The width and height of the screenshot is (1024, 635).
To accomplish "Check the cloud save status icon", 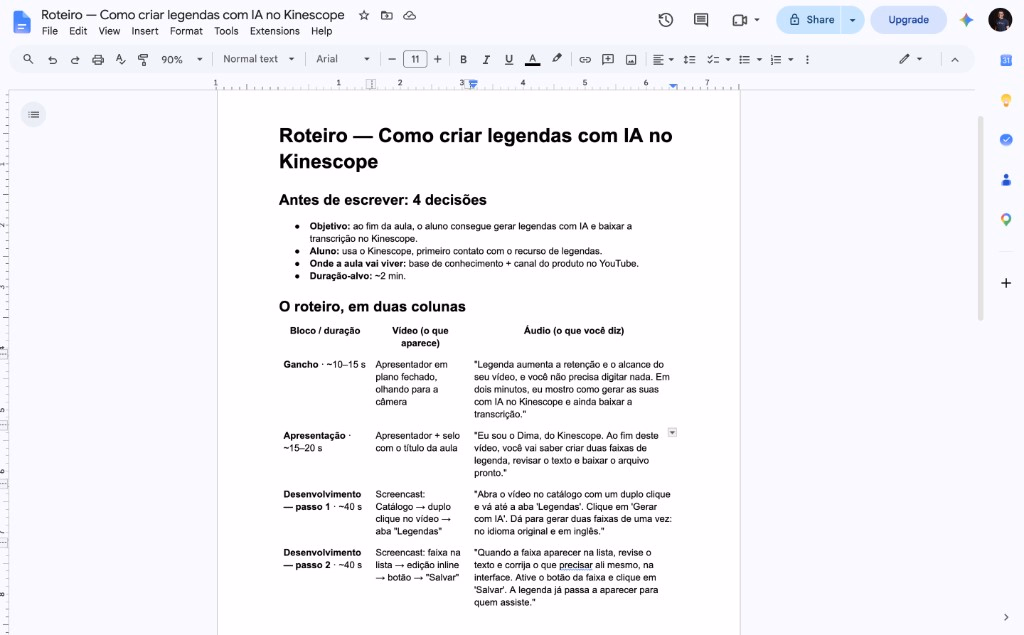I will (409, 15).
